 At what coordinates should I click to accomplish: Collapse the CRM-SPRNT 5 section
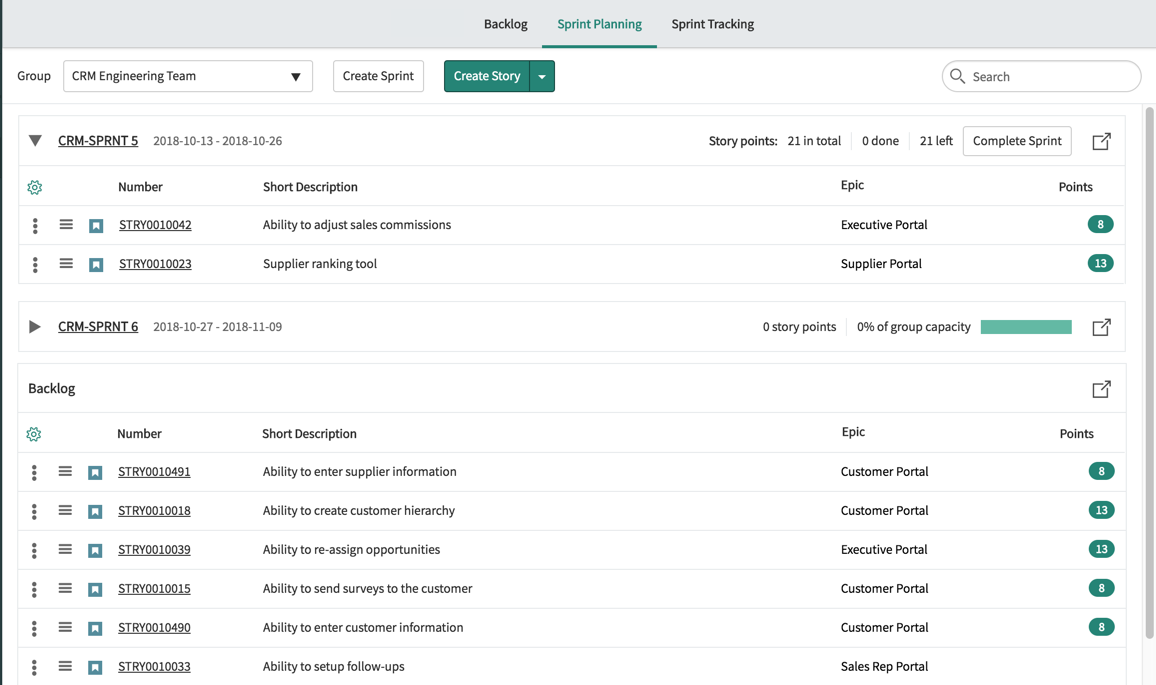[35, 140]
